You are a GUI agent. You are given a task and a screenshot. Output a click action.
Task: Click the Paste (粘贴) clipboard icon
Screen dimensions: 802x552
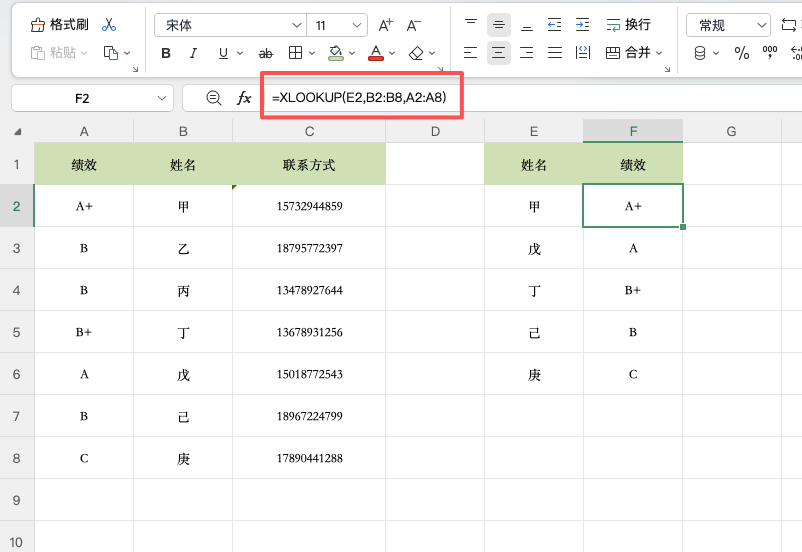coord(38,53)
